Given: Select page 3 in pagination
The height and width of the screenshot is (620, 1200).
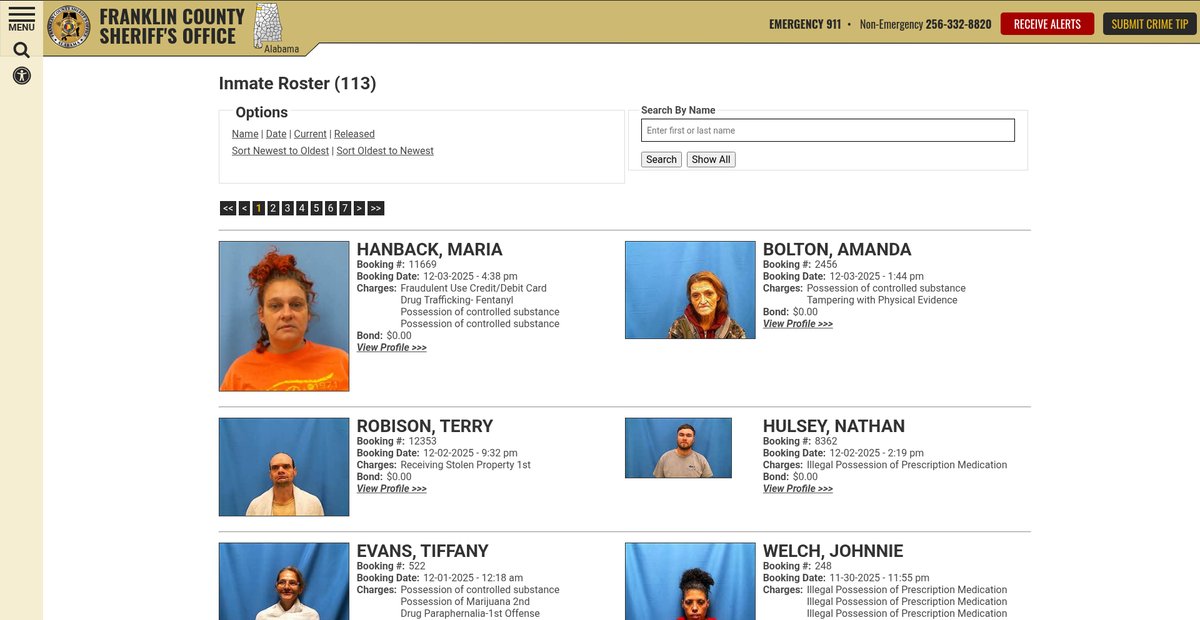Looking at the screenshot, I should tap(287, 208).
